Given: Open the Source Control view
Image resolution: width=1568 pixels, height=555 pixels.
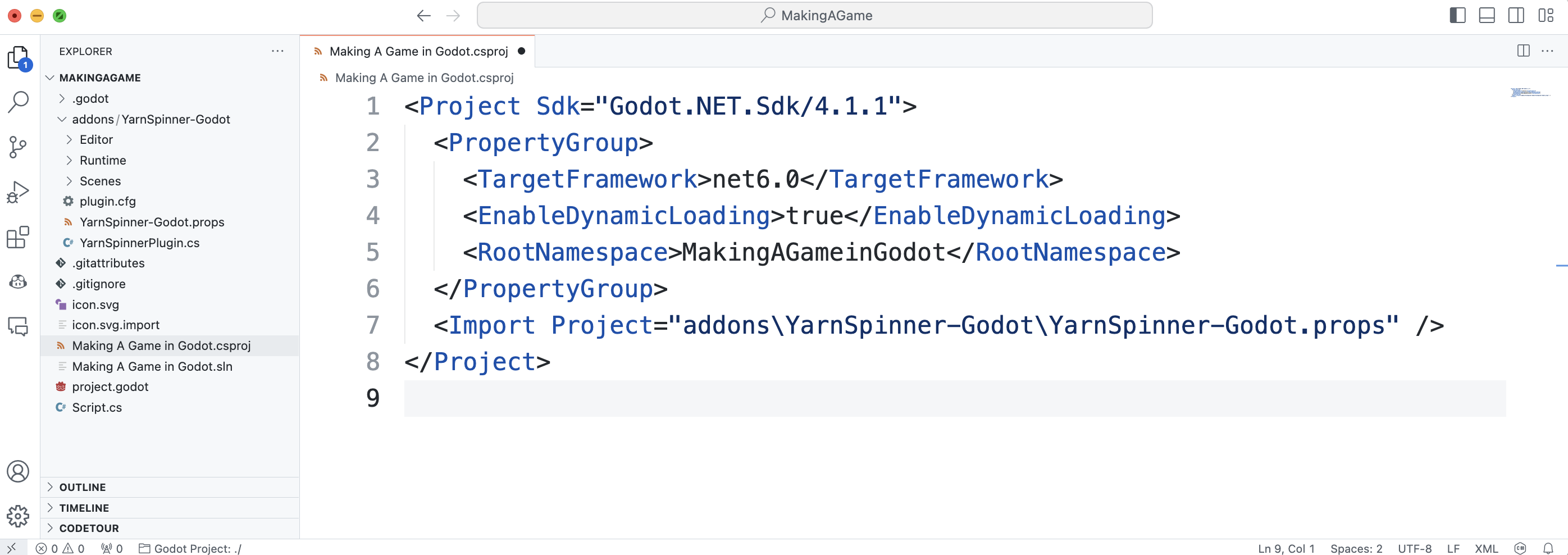Looking at the screenshot, I should click(x=19, y=147).
